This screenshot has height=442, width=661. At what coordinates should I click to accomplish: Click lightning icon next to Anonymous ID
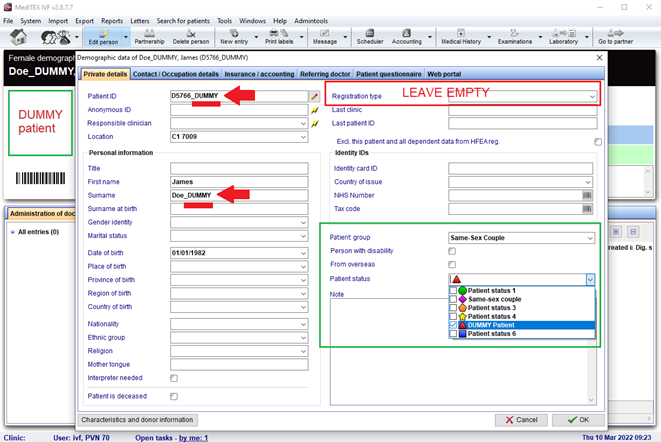(314, 110)
